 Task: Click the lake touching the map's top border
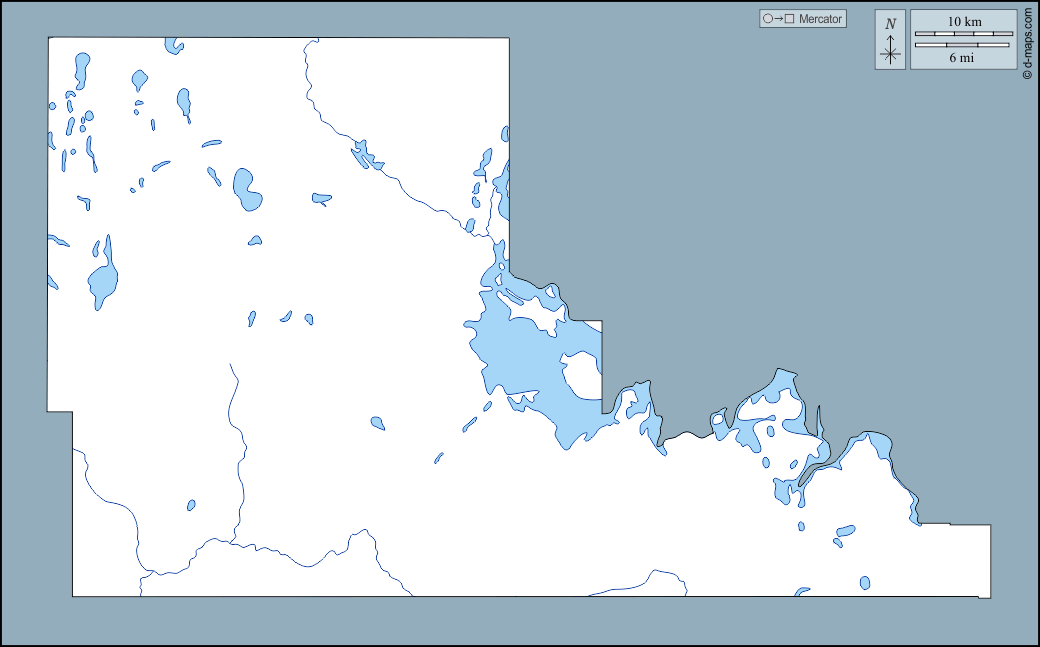[x=175, y=45]
